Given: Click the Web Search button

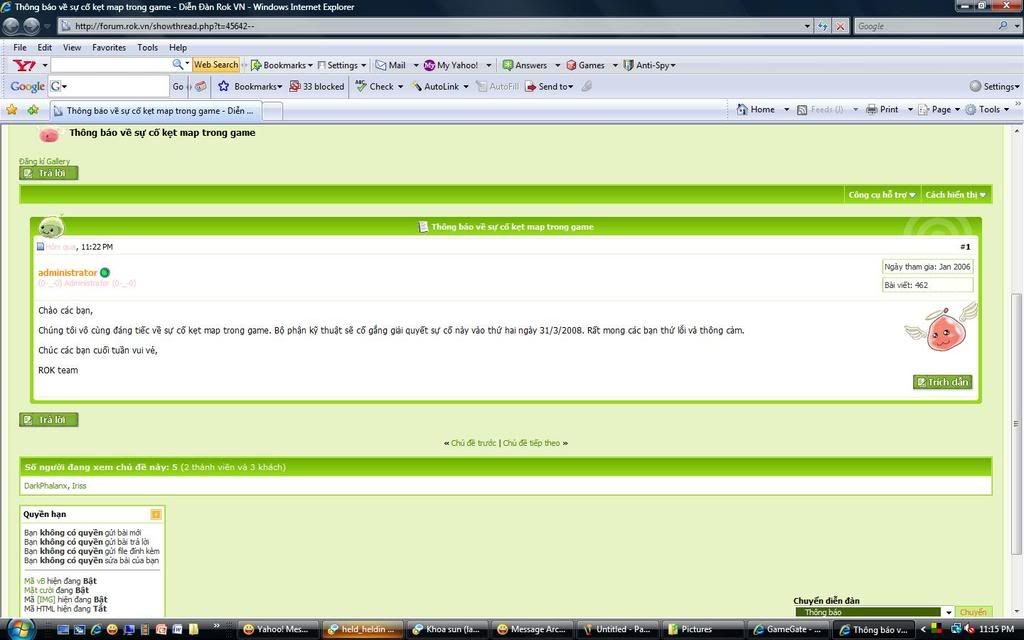Looking at the screenshot, I should coord(216,65).
